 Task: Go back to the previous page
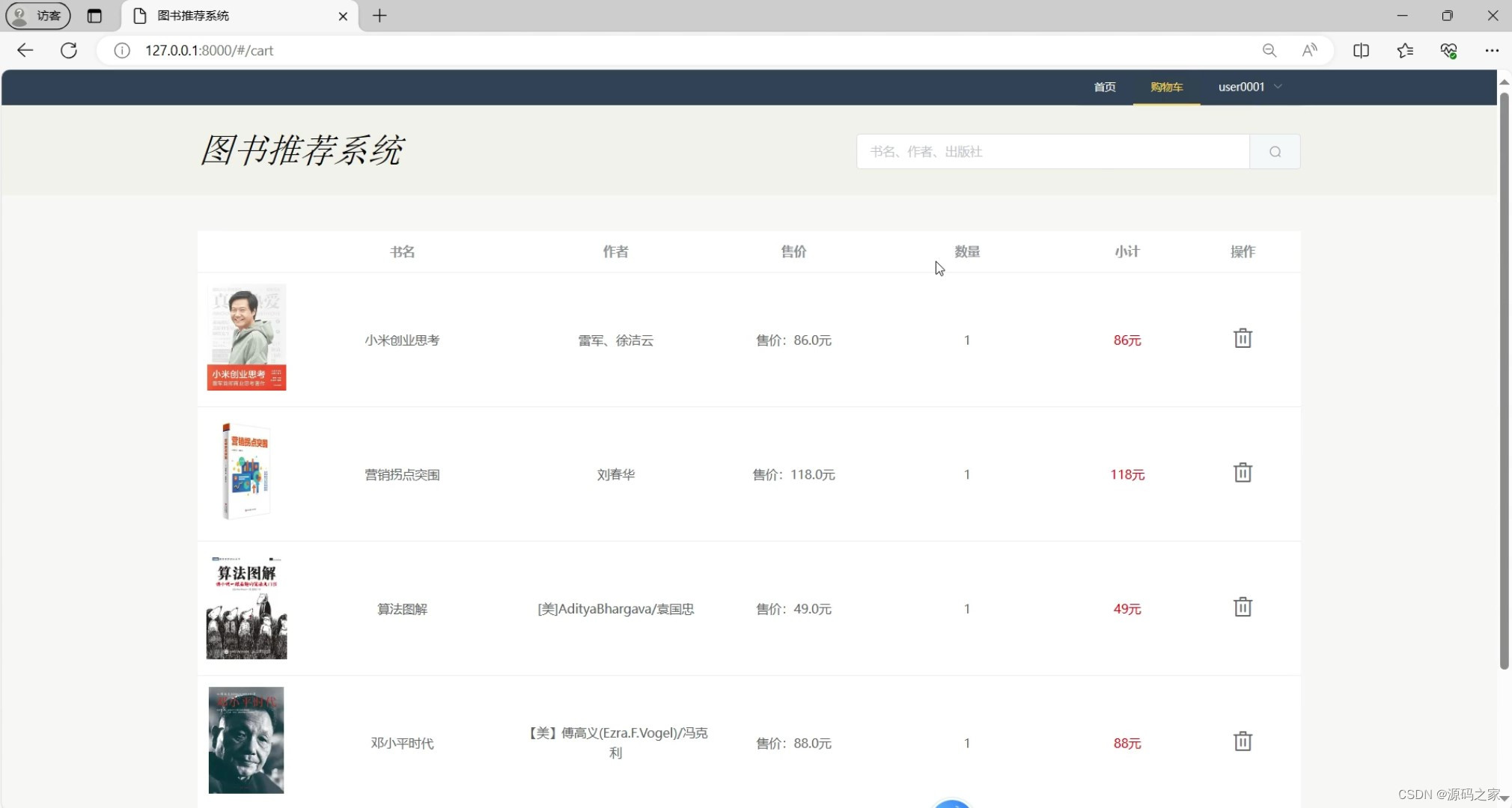click(25, 50)
